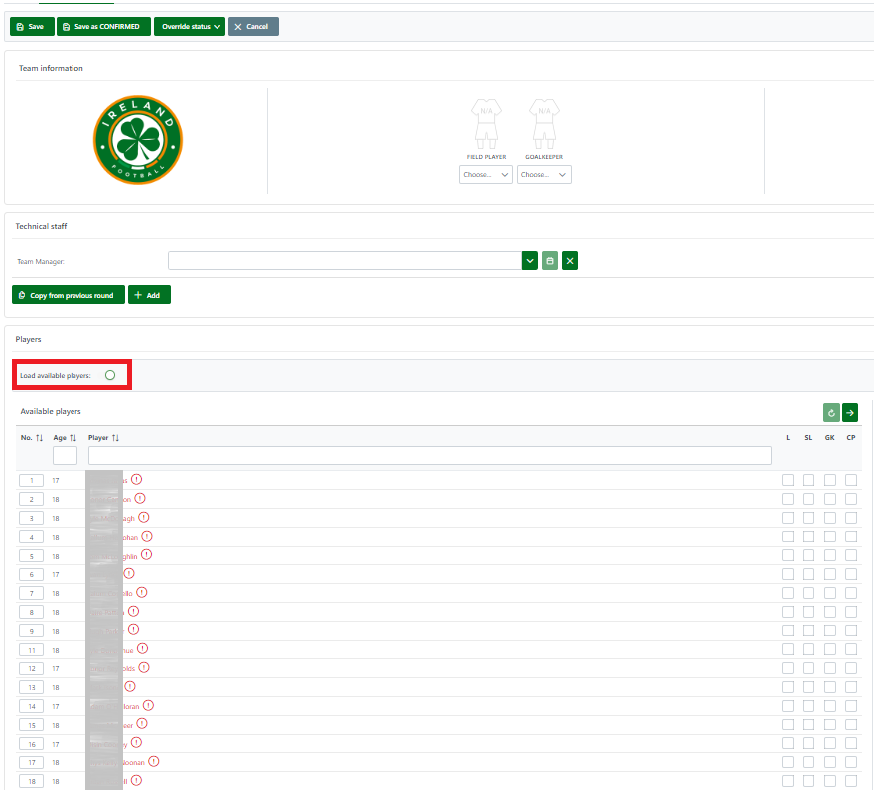Screen dimensions: 874x790
Task: Sort the table by the Player column
Action: [x=104, y=438]
